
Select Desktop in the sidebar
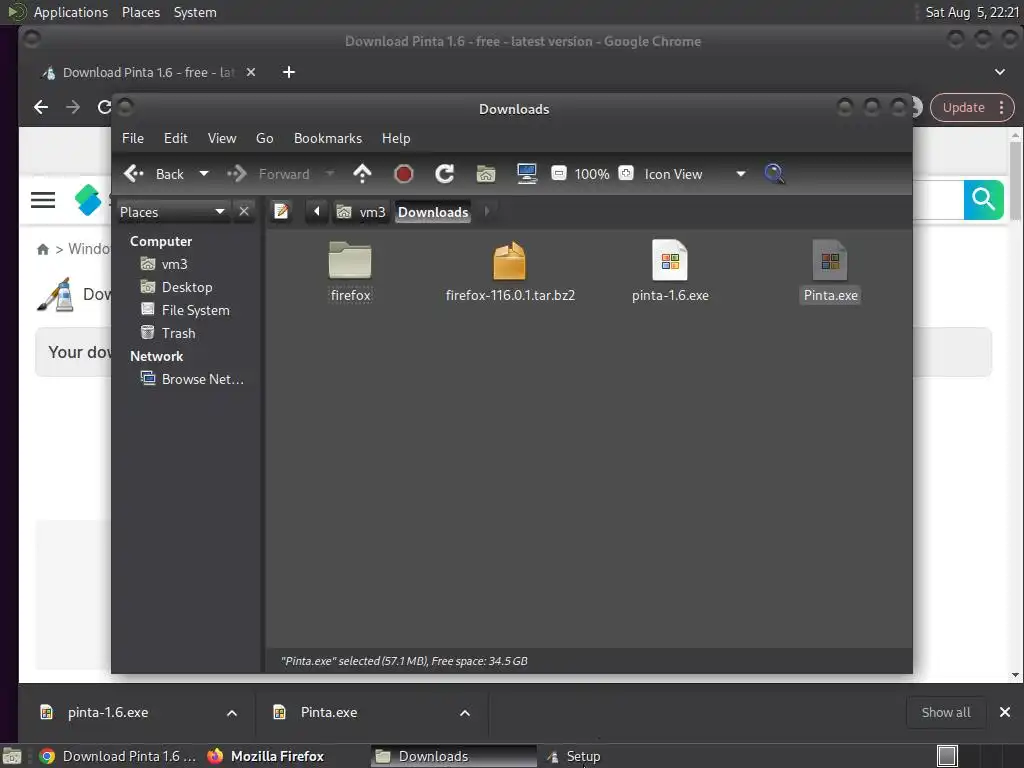pos(176,287)
